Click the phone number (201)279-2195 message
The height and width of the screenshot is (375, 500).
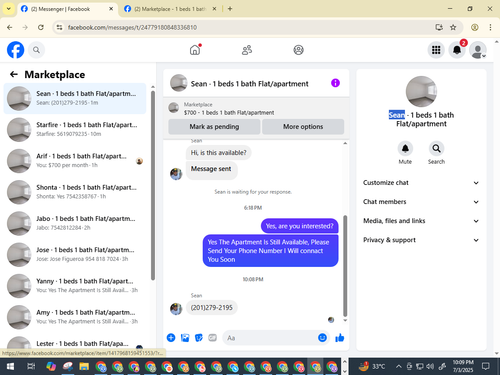pos(212,307)
